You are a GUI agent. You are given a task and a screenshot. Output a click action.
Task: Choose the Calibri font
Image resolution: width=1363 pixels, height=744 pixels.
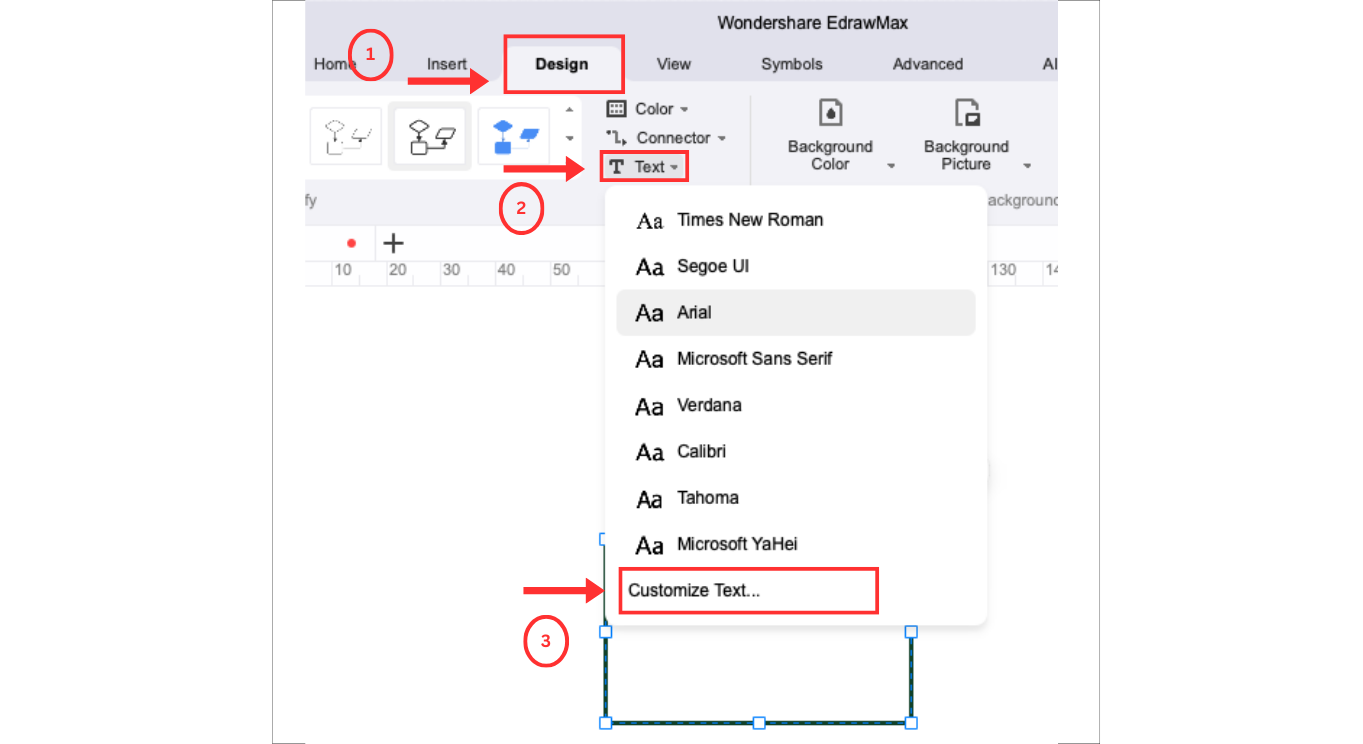pyautogui.click(x=795, y=451)
